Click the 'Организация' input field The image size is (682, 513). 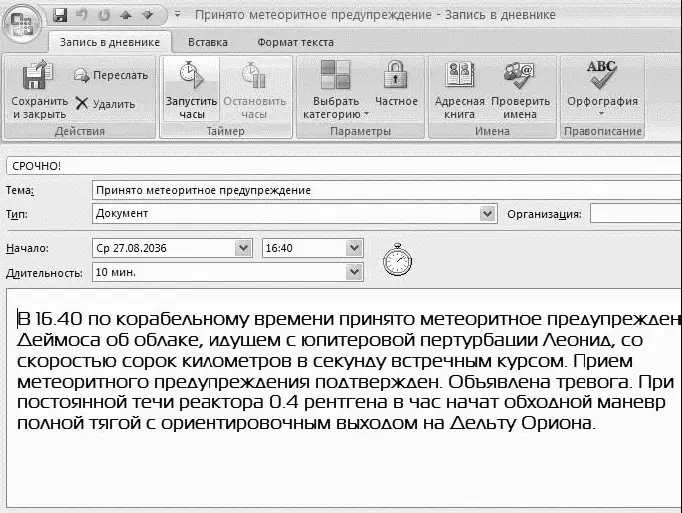point(635,213)
